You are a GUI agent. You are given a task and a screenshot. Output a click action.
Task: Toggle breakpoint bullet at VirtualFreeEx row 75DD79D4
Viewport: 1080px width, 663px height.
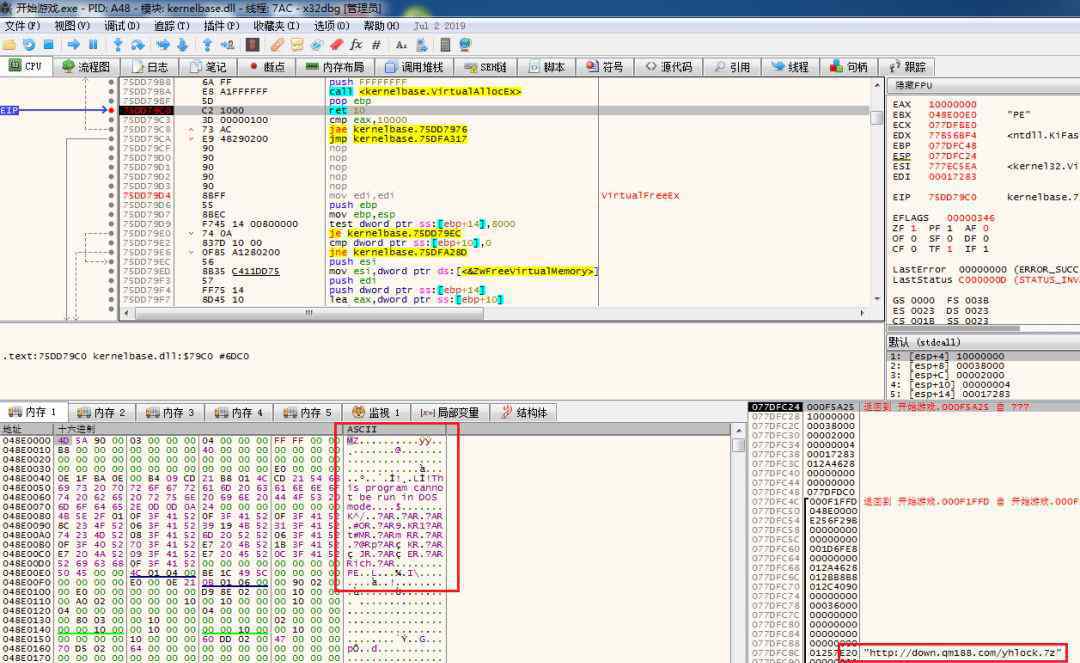point(111,196)
